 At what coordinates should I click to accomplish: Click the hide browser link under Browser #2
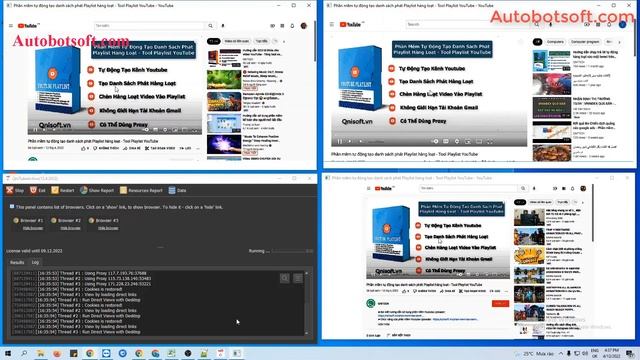tap(70, 228)
